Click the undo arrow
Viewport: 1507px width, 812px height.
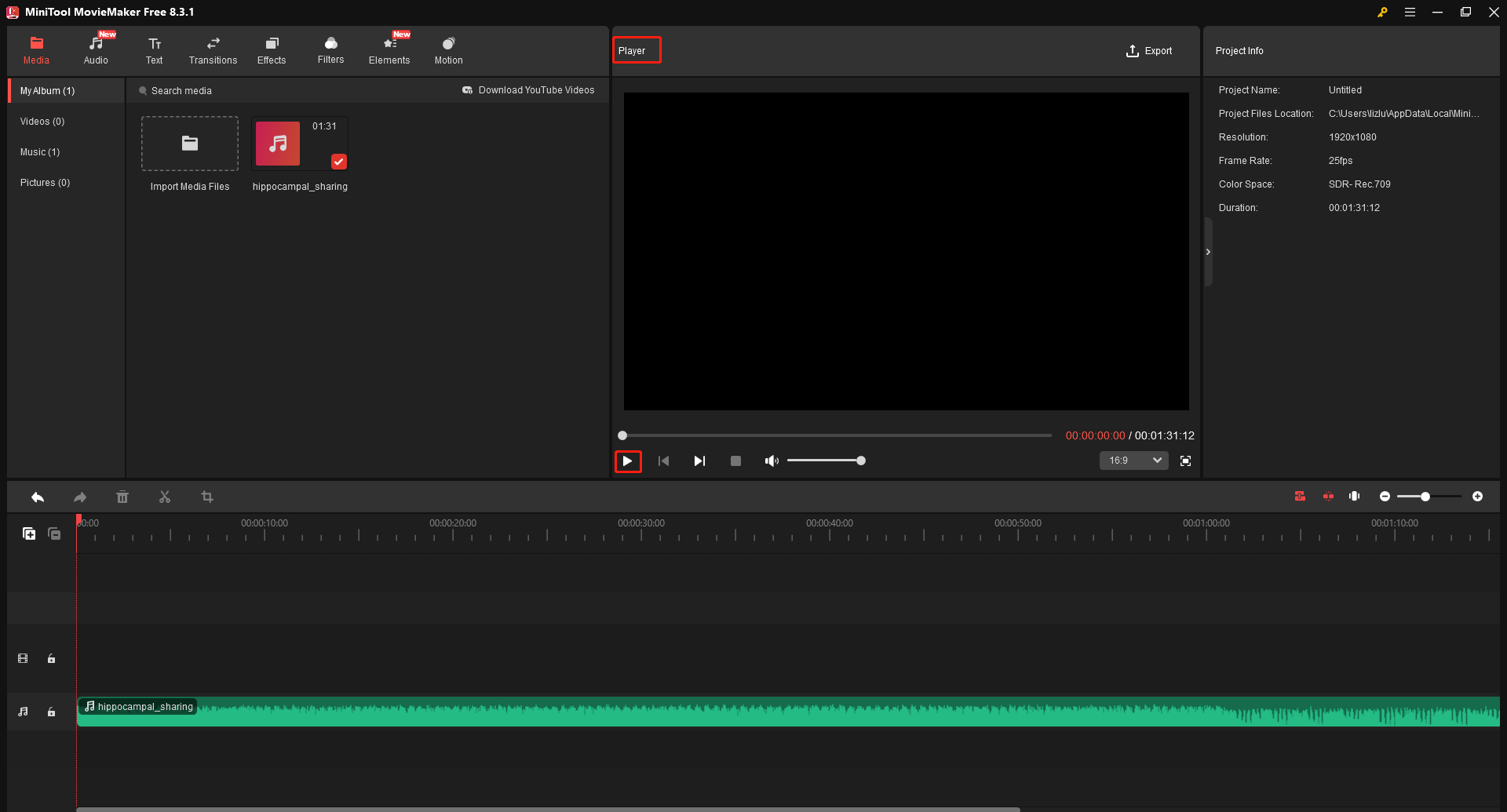click(38, 497)
